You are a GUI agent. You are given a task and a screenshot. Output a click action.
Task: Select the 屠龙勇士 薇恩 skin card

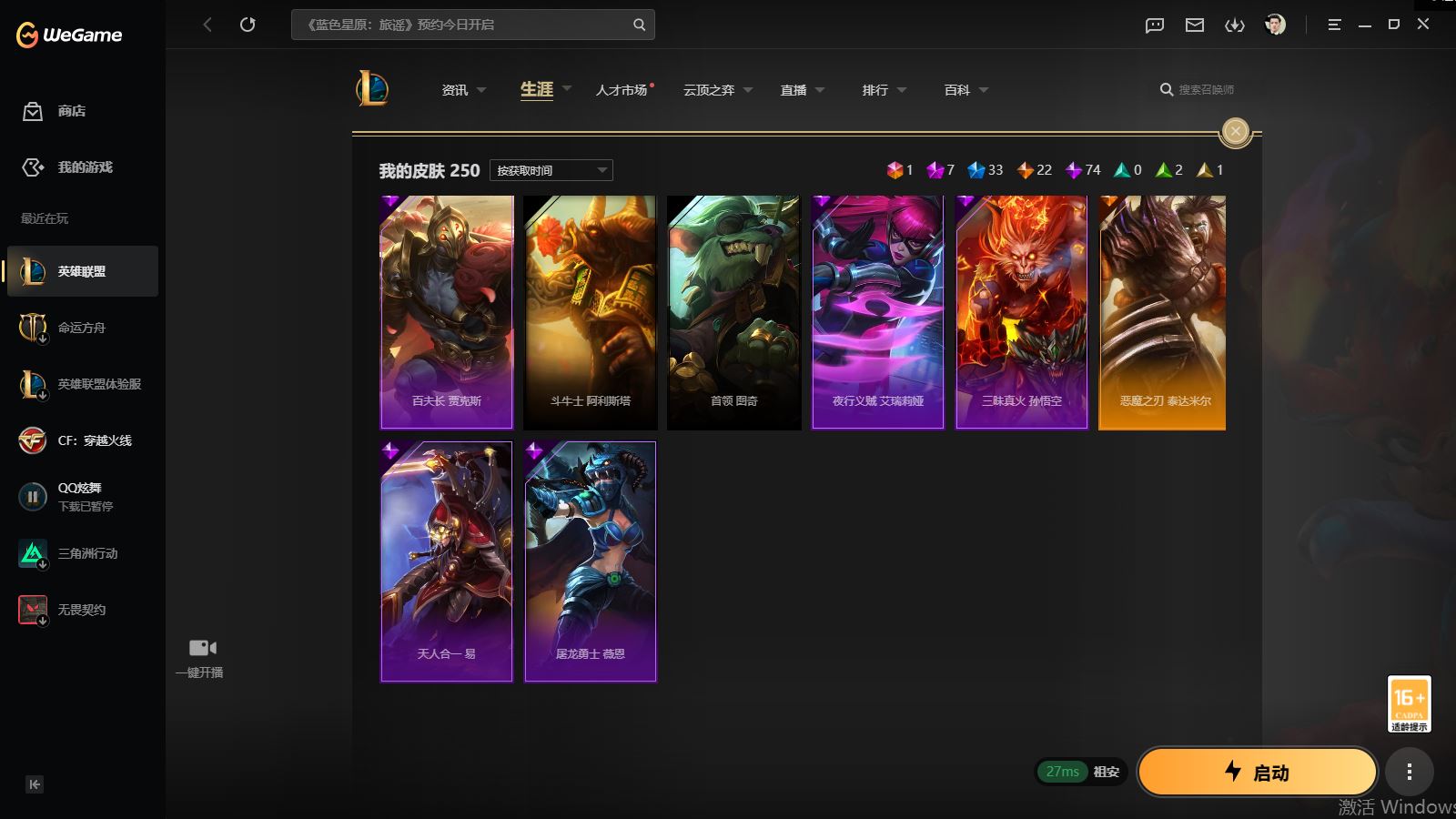(x=591, y=561)
